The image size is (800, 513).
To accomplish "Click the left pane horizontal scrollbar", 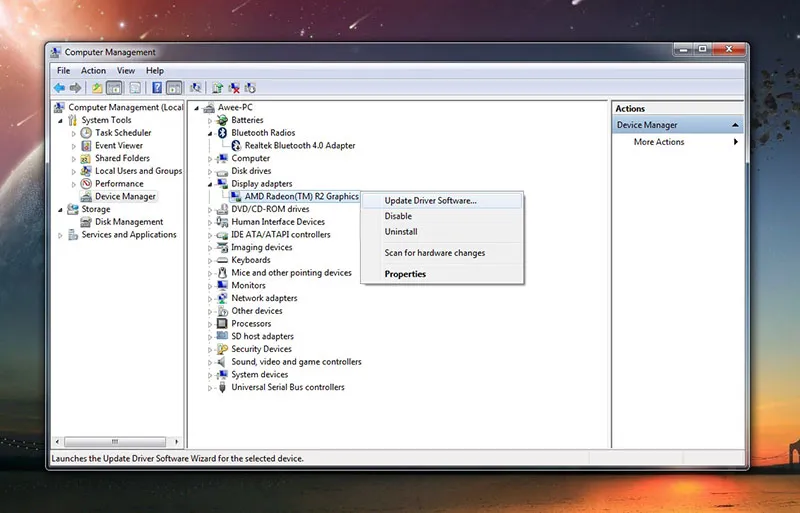I will point(115,441).
